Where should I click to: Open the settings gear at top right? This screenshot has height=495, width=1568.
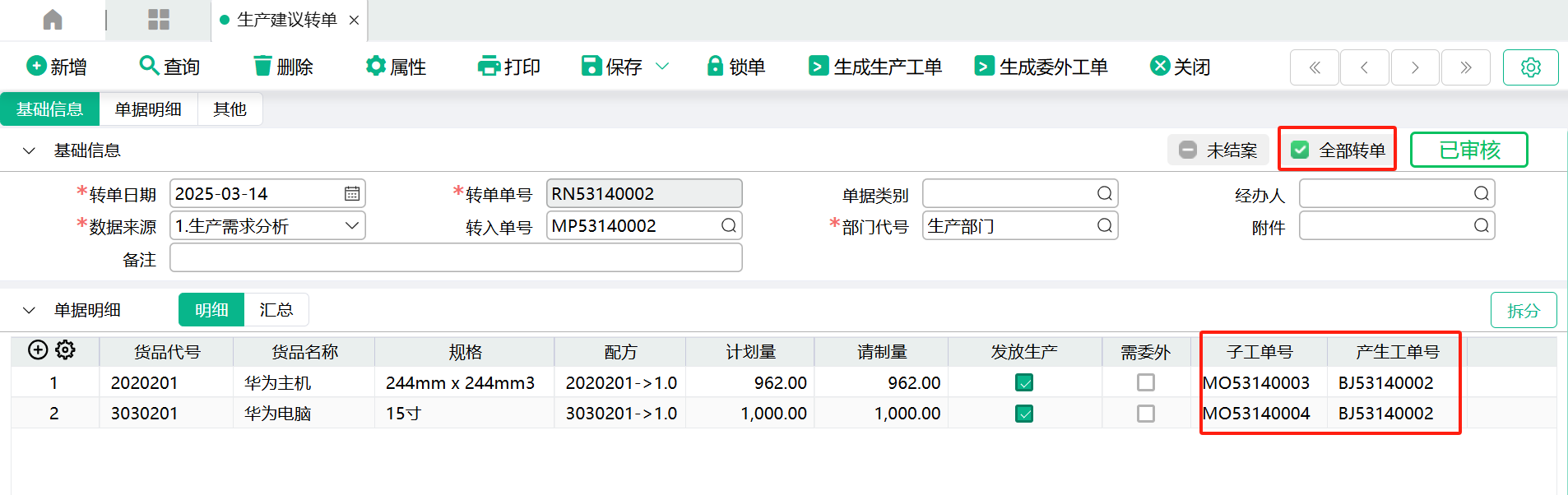(x=1530, y=67)
